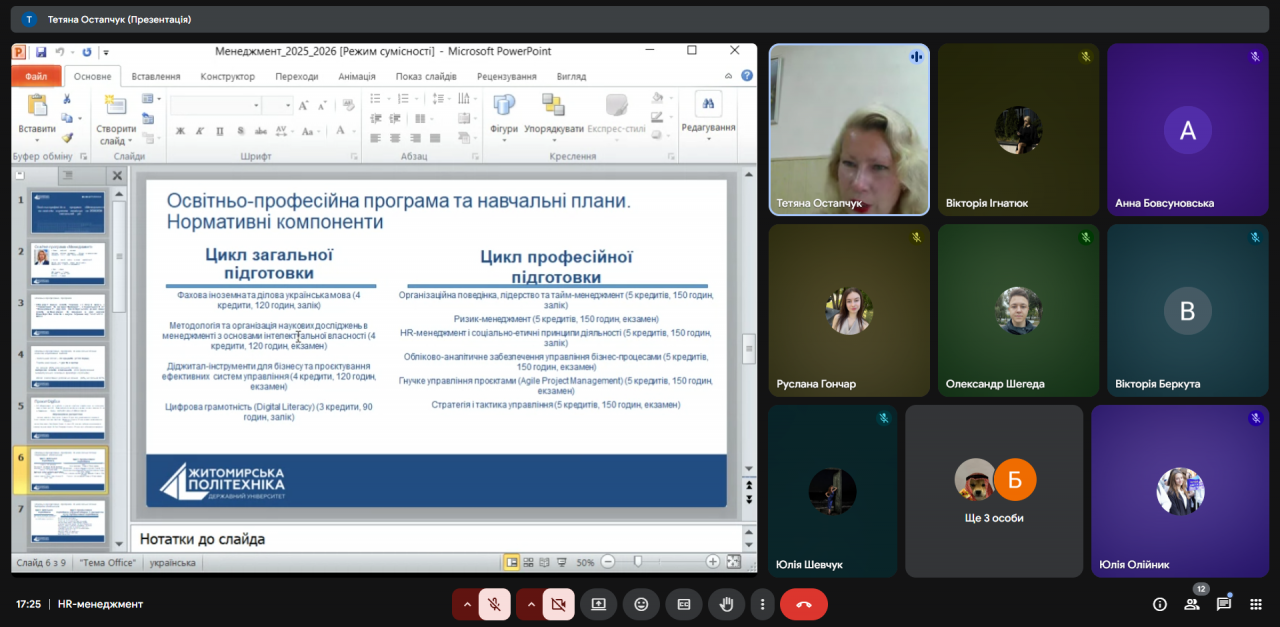This screenshot has width=1280, height=627.
Task: Switch to the Вставлення ribbon tab
Action: point(156,76)
